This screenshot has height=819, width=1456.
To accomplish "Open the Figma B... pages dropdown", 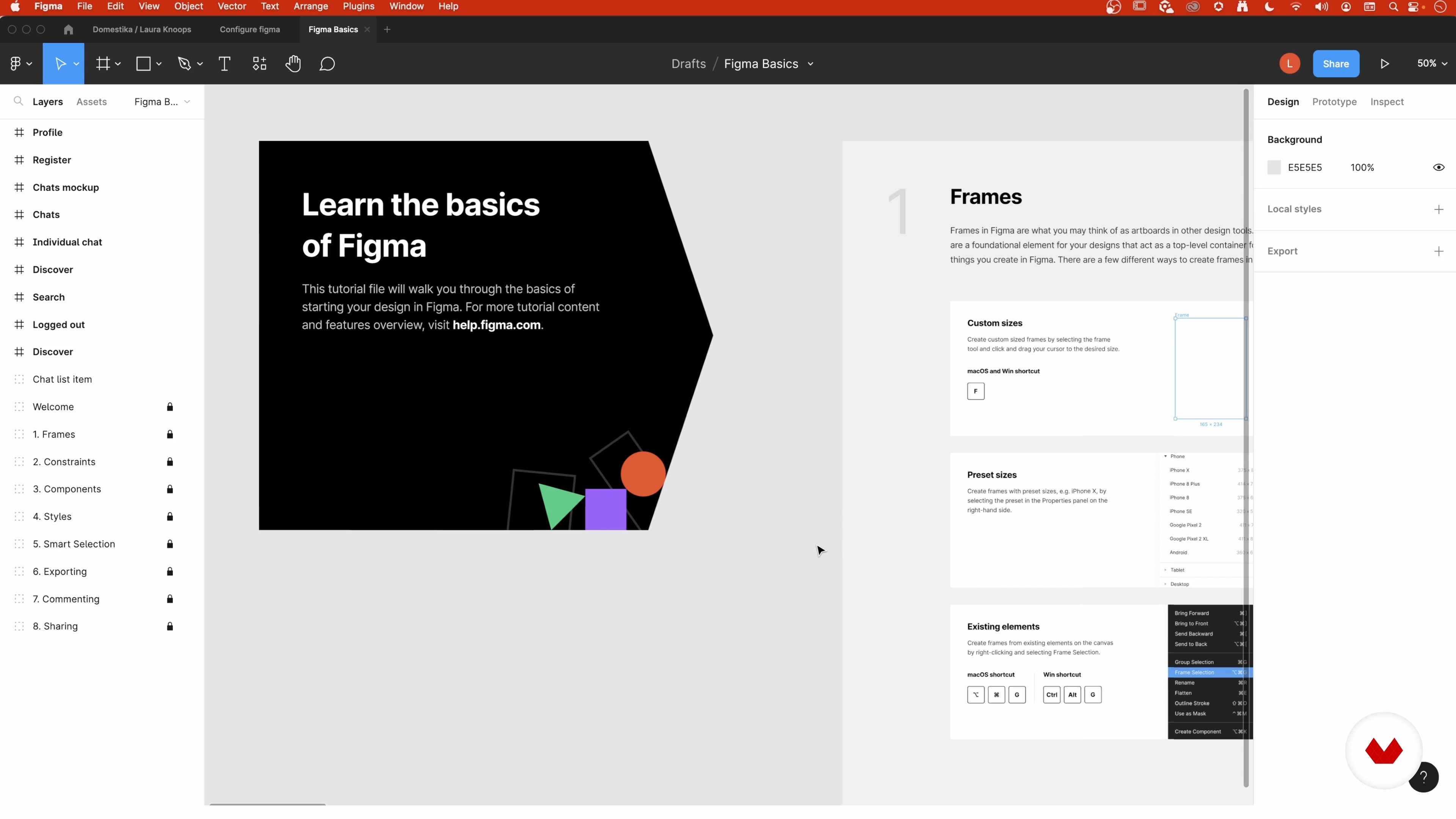I will click(x=162, y=102).
